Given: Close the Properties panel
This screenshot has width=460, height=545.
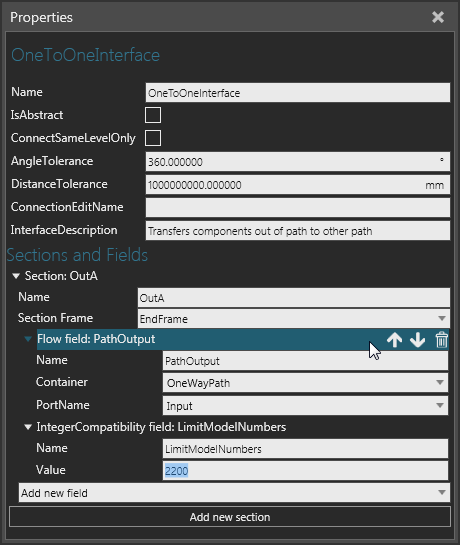Looking at the screenshot, I should coord(438,17).
